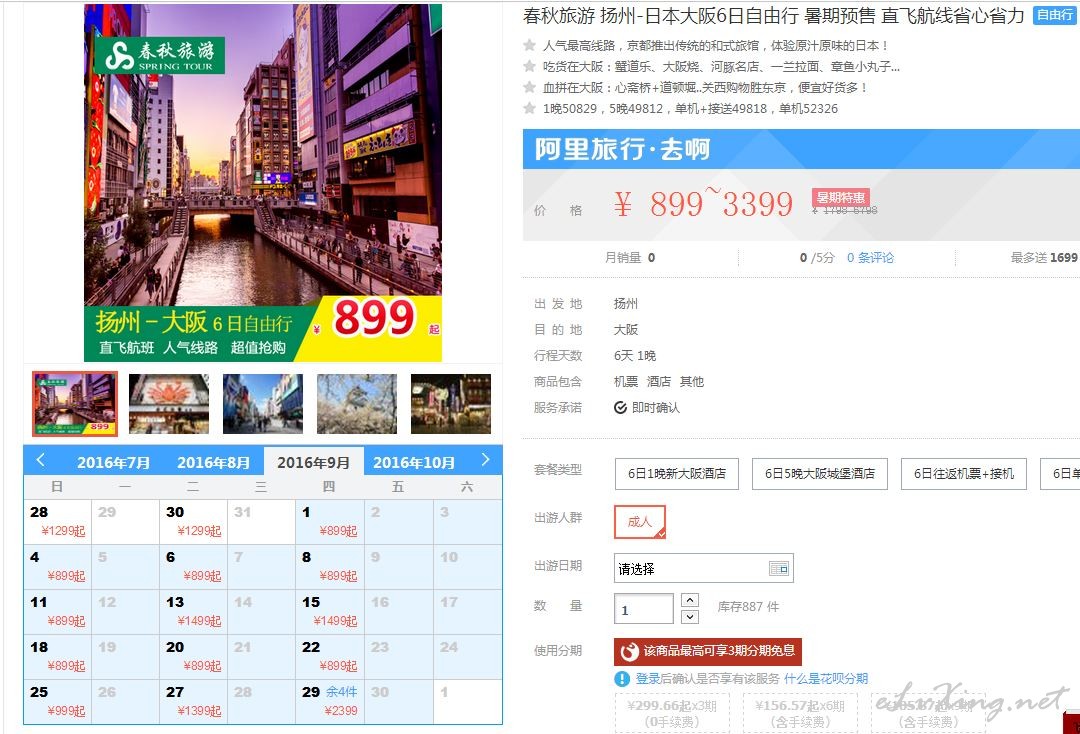Pick calendar date 8 in September
The height and width of the screenshot is (734, 1080).
(x=330, y=567)
